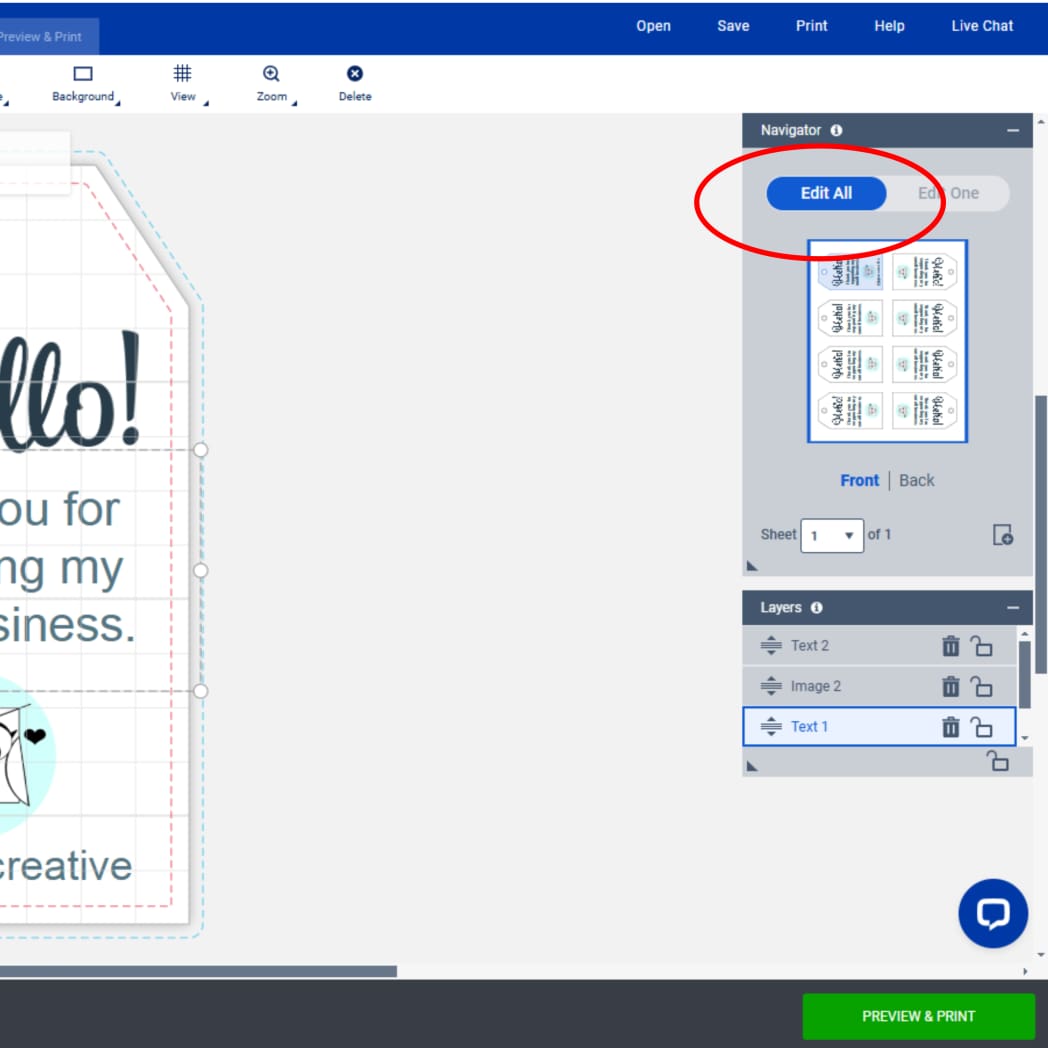Click the Navigator info icon
This screenshot has height=1048, width=1048.
click(836, 130)
